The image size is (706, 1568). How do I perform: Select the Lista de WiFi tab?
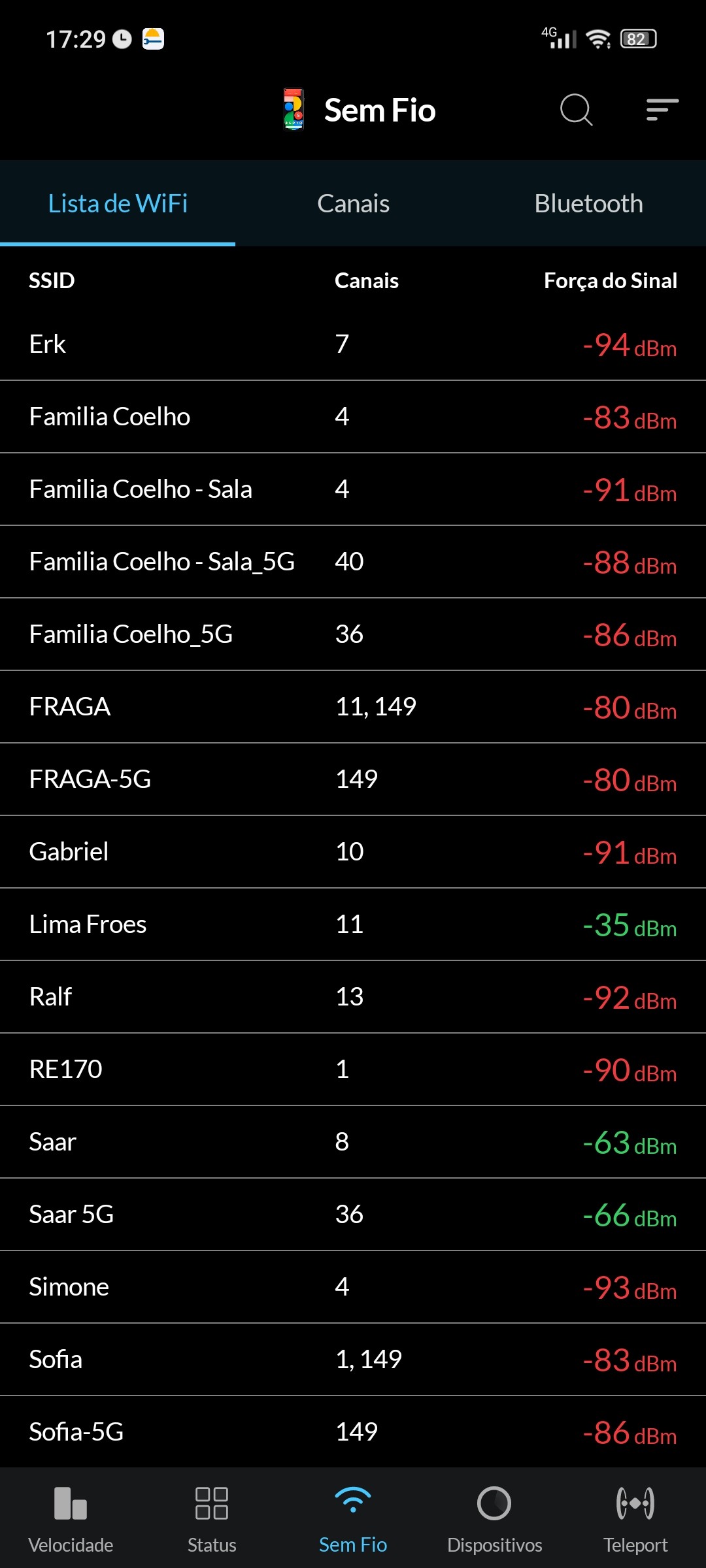click(118, 204)
